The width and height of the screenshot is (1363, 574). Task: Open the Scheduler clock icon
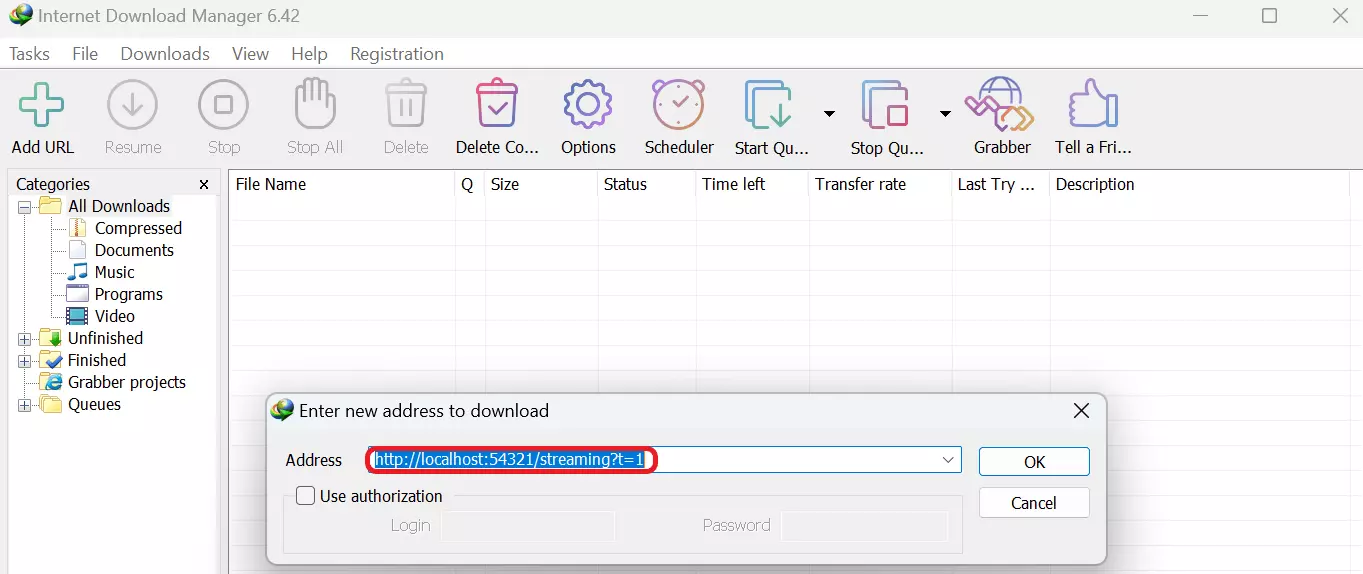click(679, 104)
